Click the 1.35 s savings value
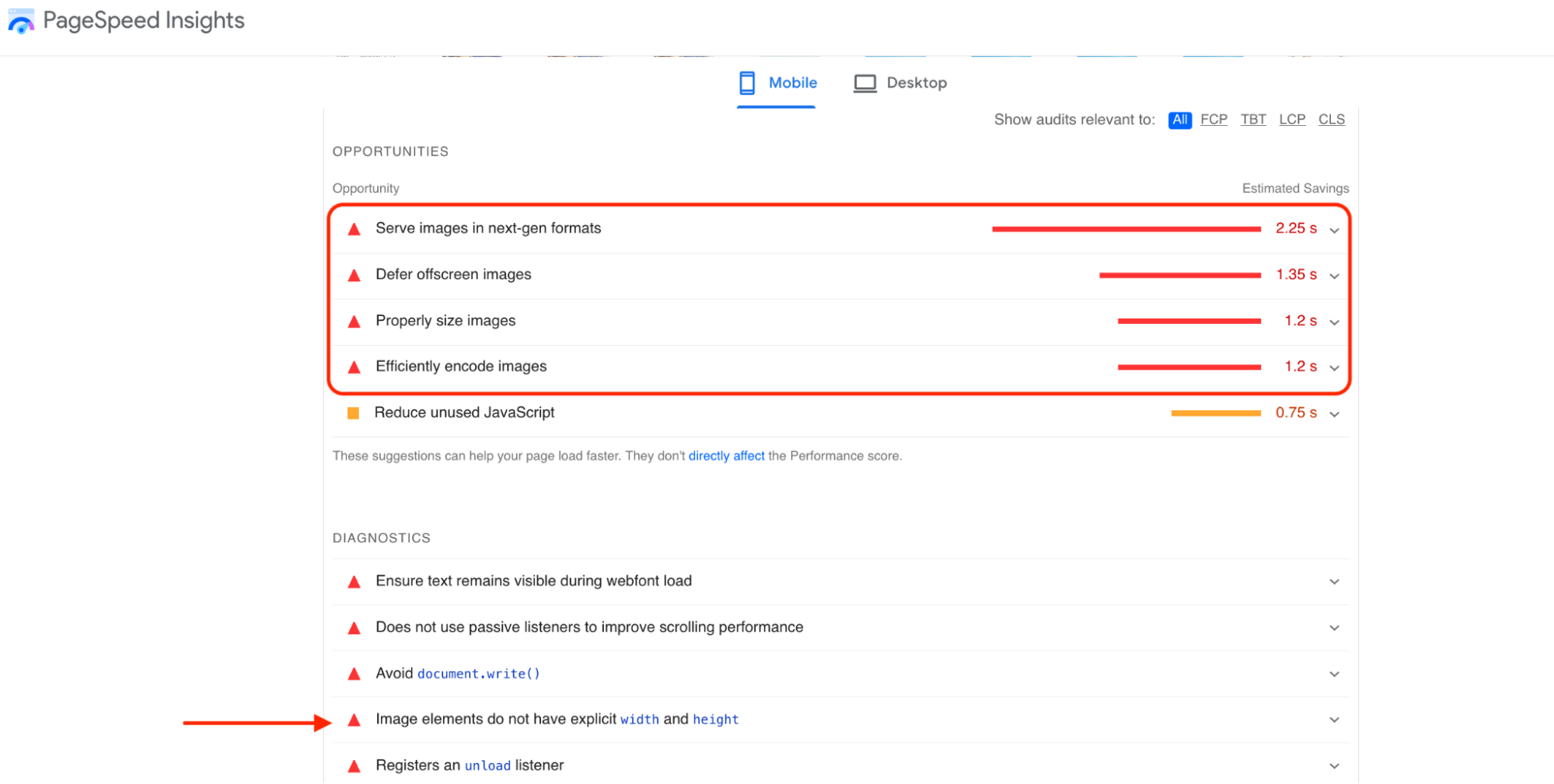 (x=1296, y=274)
